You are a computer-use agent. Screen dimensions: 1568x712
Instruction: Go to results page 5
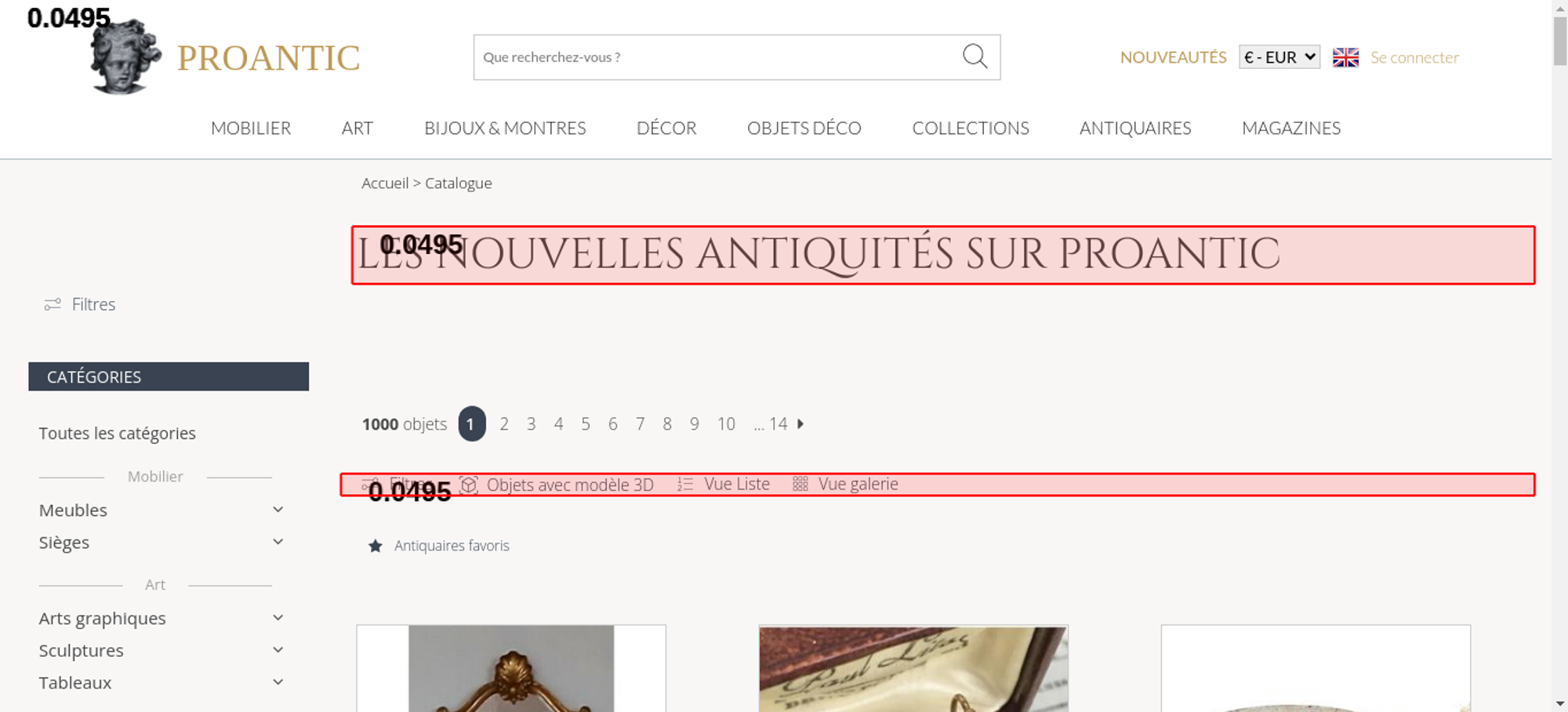coord(586,424)
